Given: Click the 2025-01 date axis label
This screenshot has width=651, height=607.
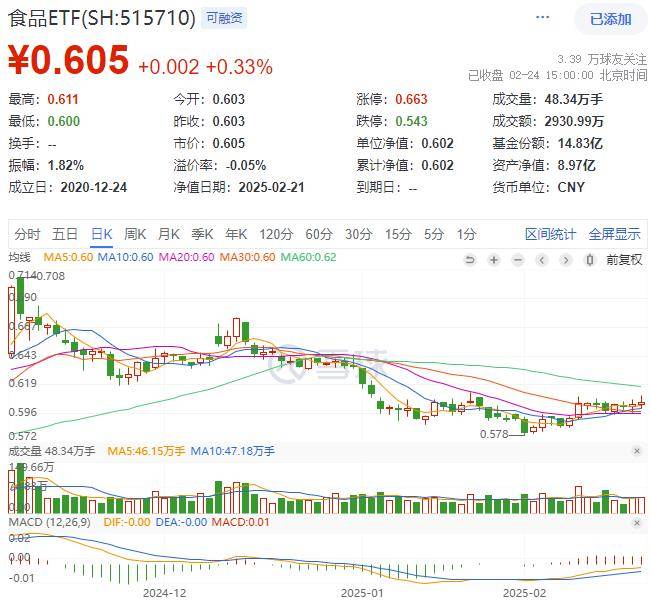Looking at the screenshot, I should coord(362,593).
